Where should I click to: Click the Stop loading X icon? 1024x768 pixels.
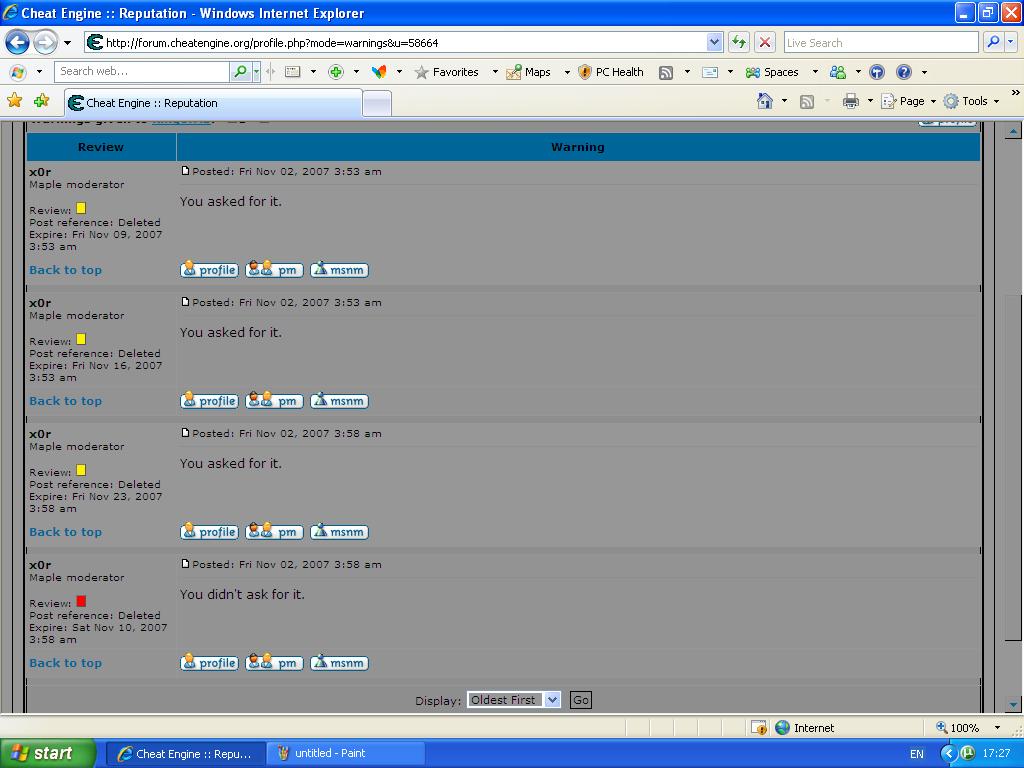click(x=765, y=42)
